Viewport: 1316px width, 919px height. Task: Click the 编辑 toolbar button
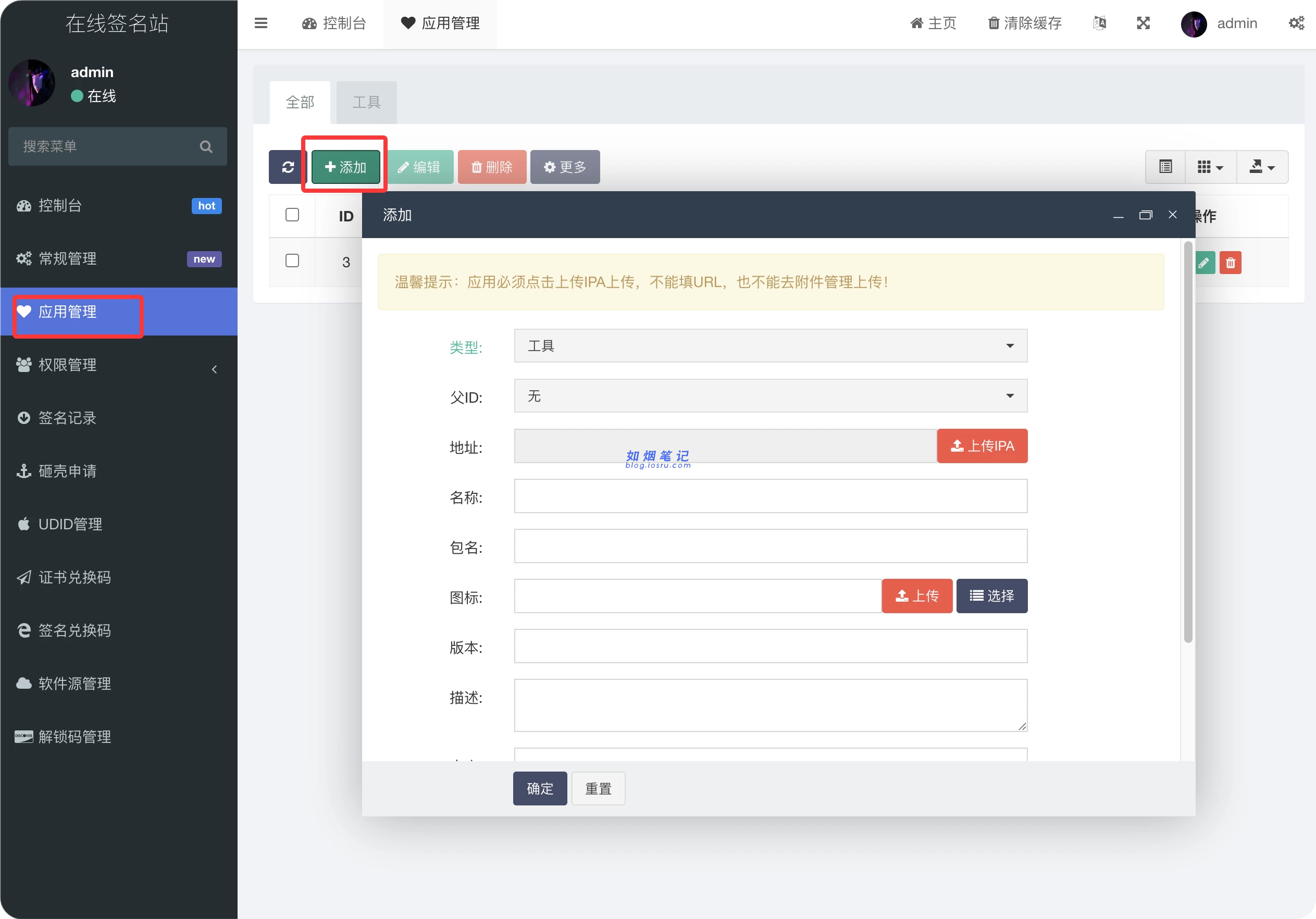(419, 167)
